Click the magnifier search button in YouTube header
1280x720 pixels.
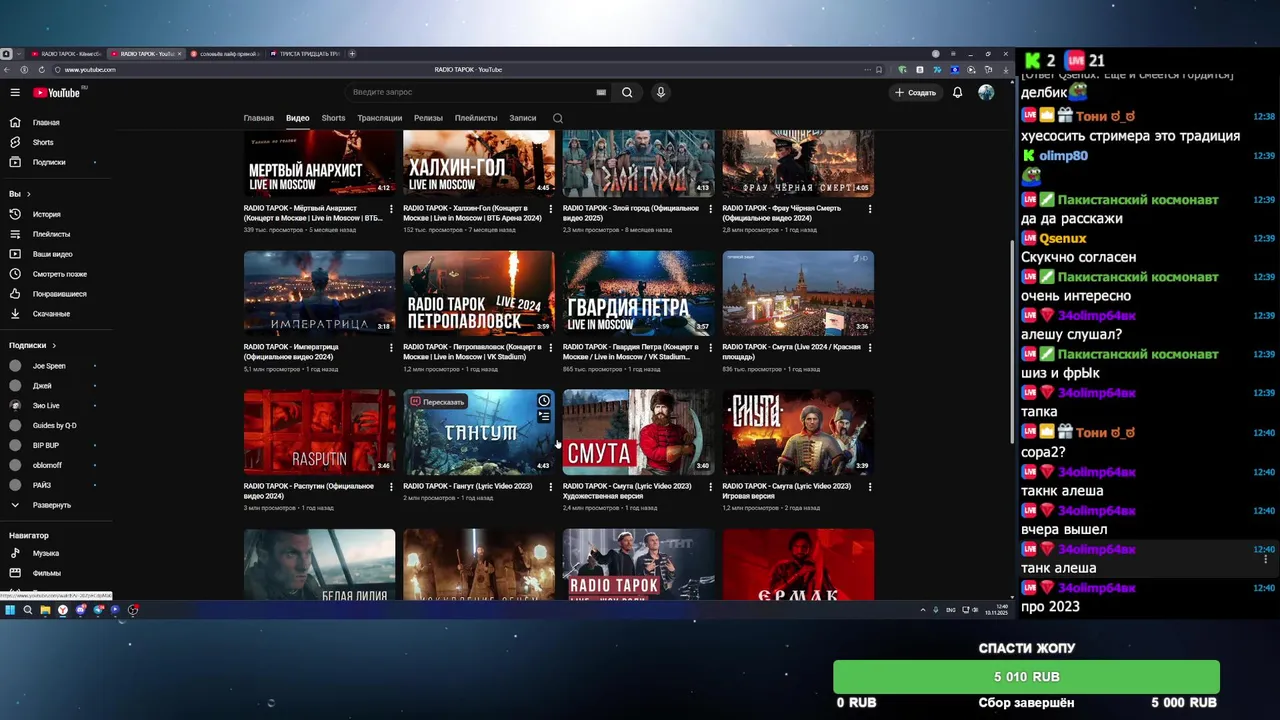coord(627,92)
